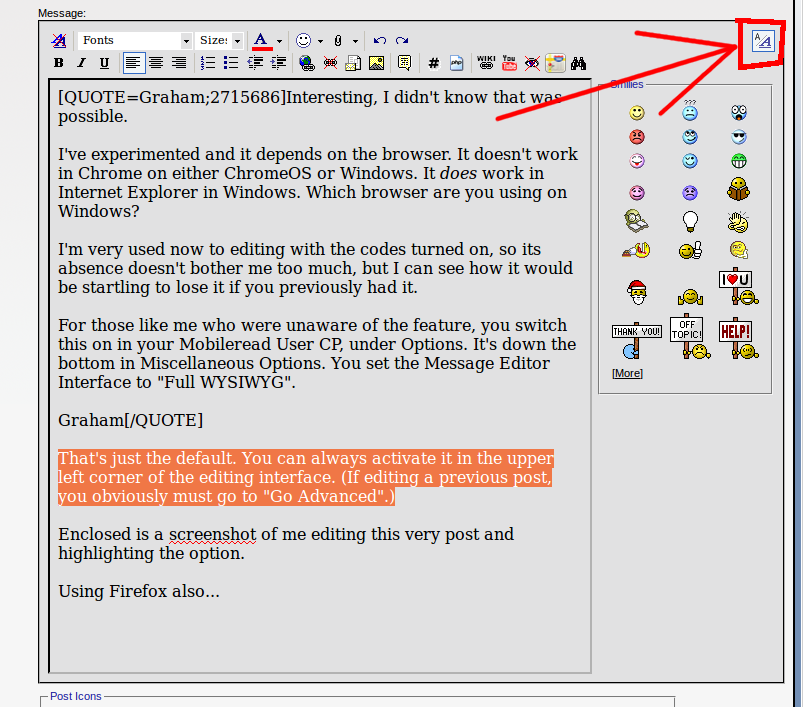803x707 pixels.
Task: Click the Insert Link globe icon
Action: (x=307, y=63)
